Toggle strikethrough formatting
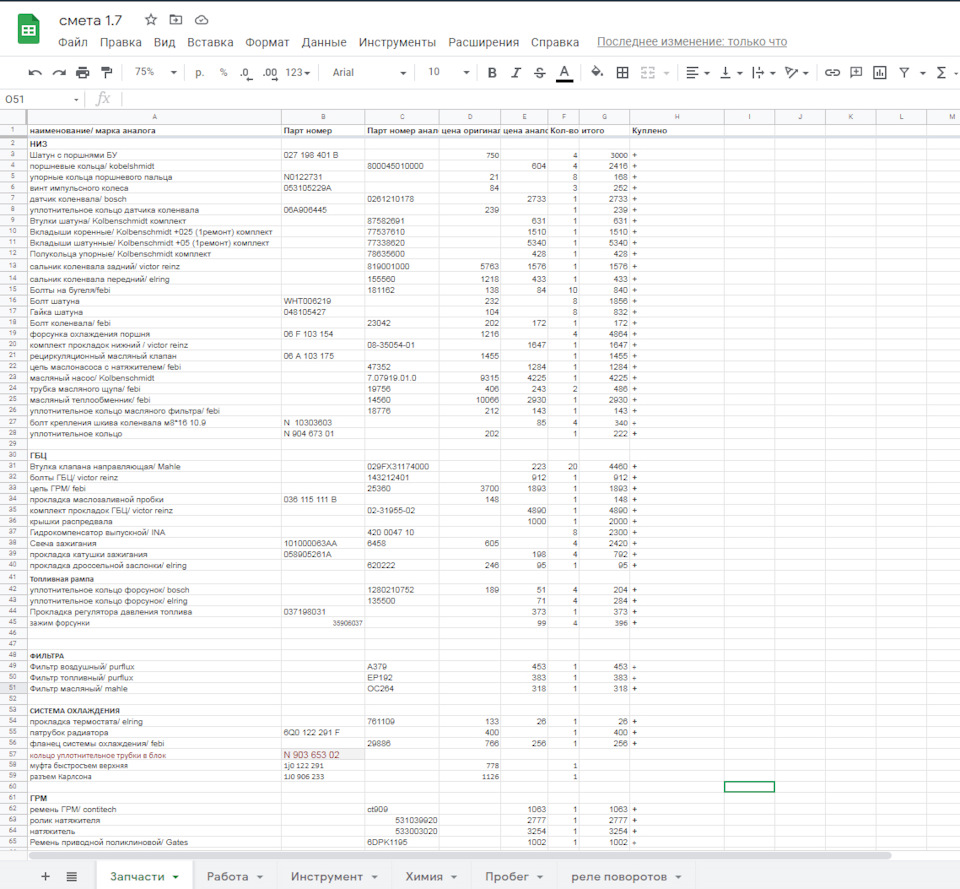This screenshot has width=960, height=889. click(x=539, y=72)
